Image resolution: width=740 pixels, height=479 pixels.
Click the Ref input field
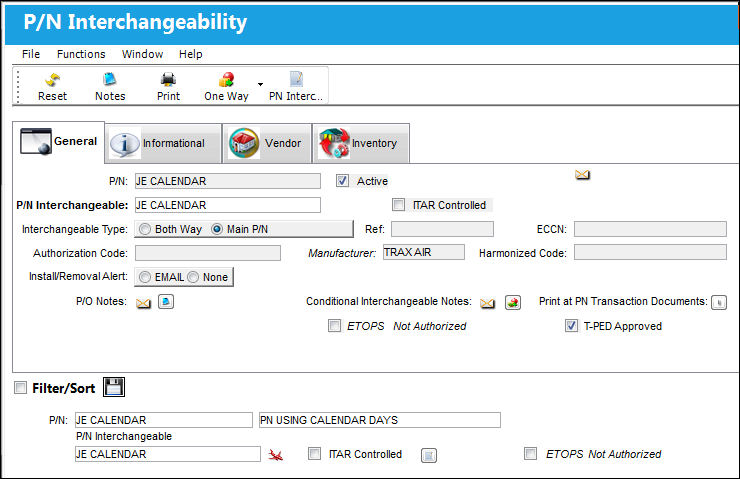(x=442, y=229)
